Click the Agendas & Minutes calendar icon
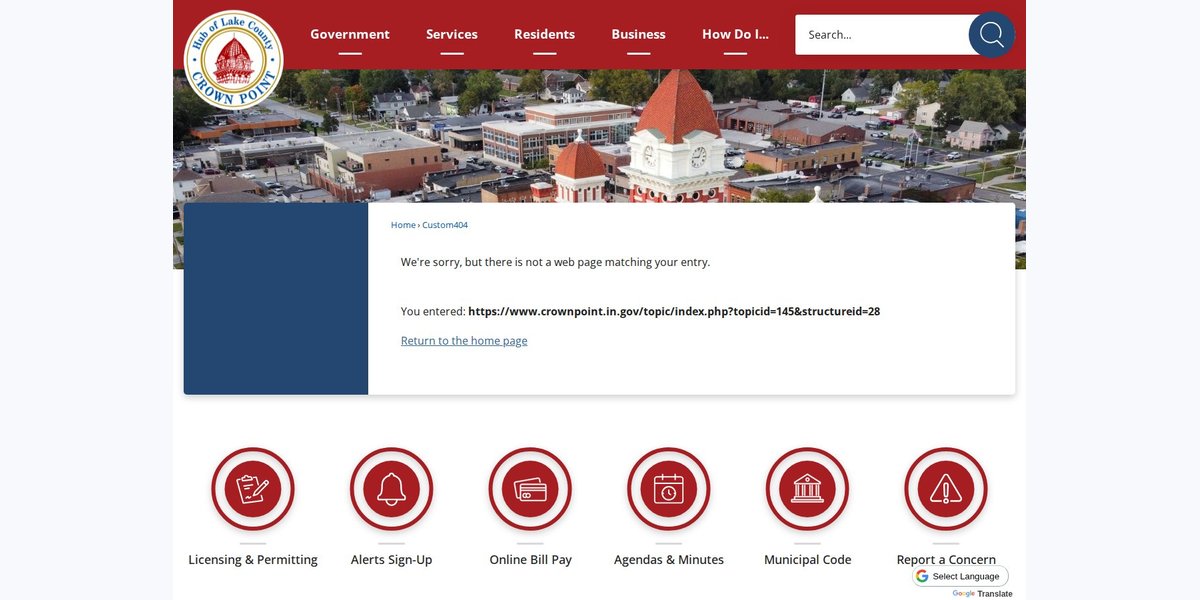The height and width of the screenshot is (600, 1200). pos(669,489)
